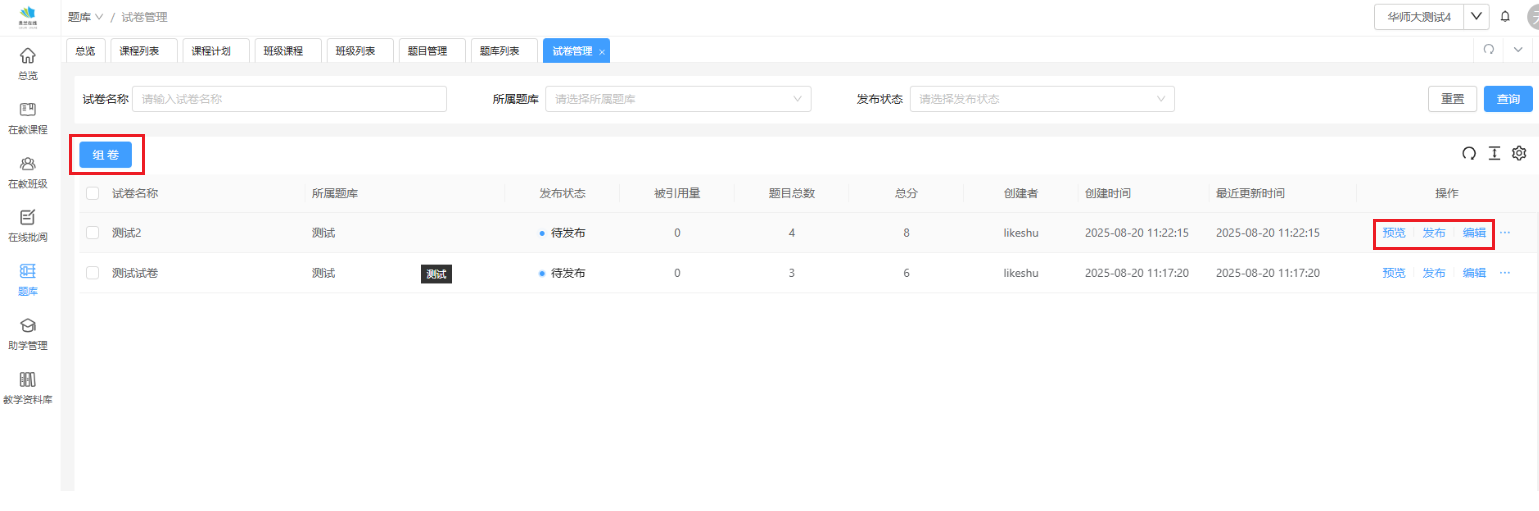1539x511 pixels.
Task: Focus the 试卷名称 search input field
Action: tap(289, 99)
